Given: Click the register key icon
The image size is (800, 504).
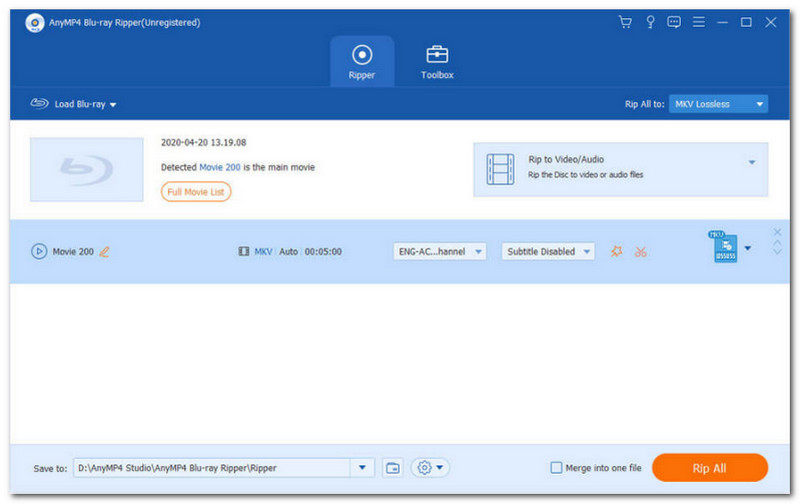Looking at the screenshot, I should pos(650,22).
